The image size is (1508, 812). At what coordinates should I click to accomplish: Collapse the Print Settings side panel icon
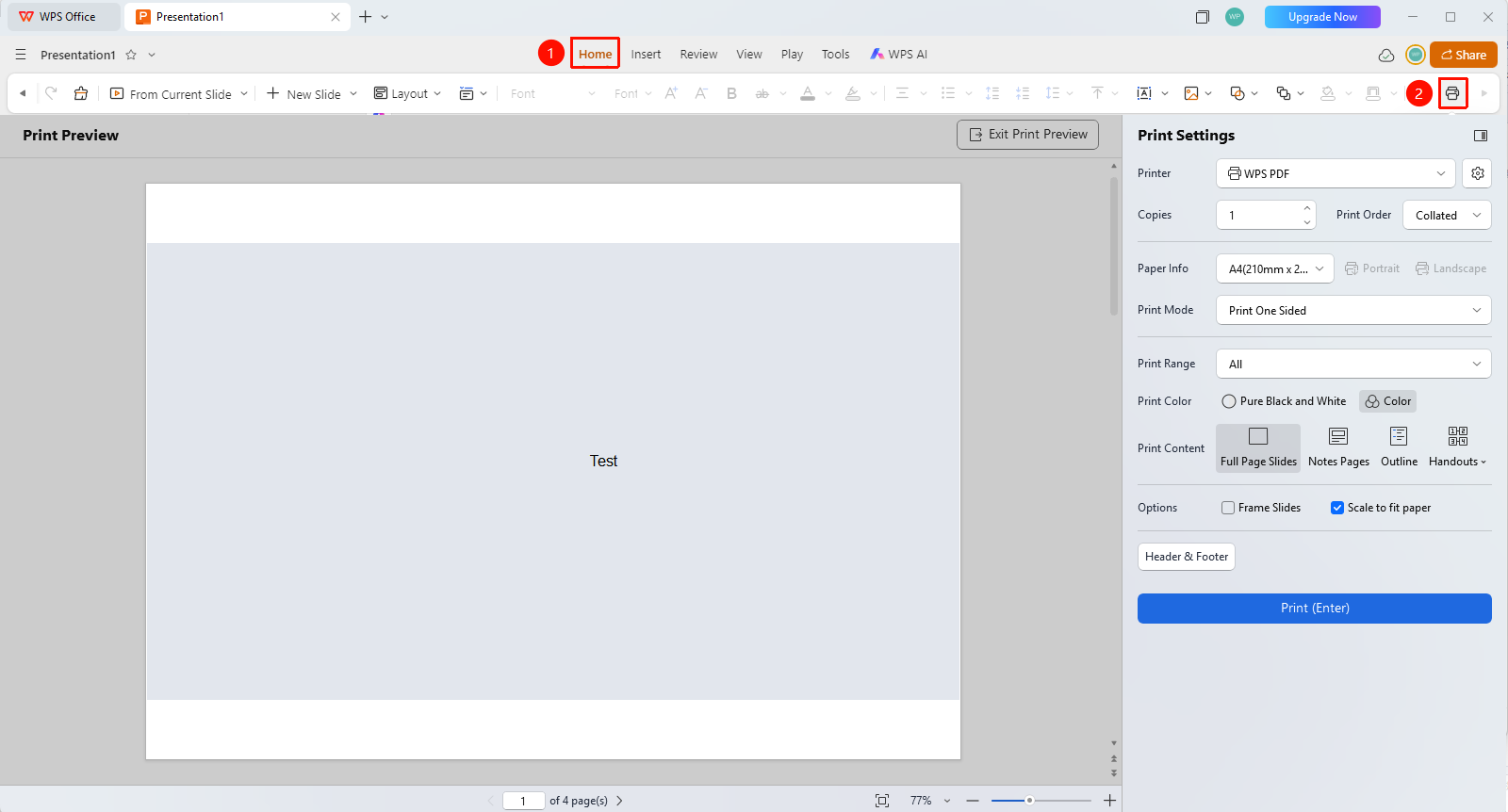click(1481, 136)
